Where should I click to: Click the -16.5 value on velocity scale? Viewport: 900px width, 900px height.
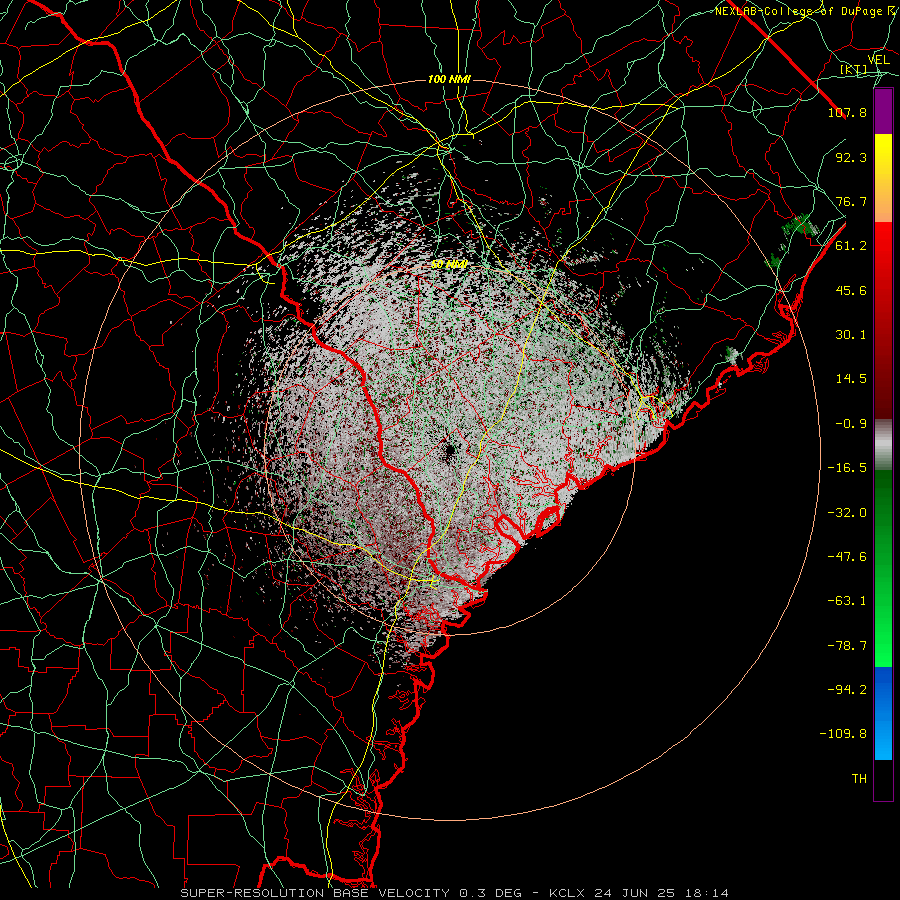(x=847, y=468)
